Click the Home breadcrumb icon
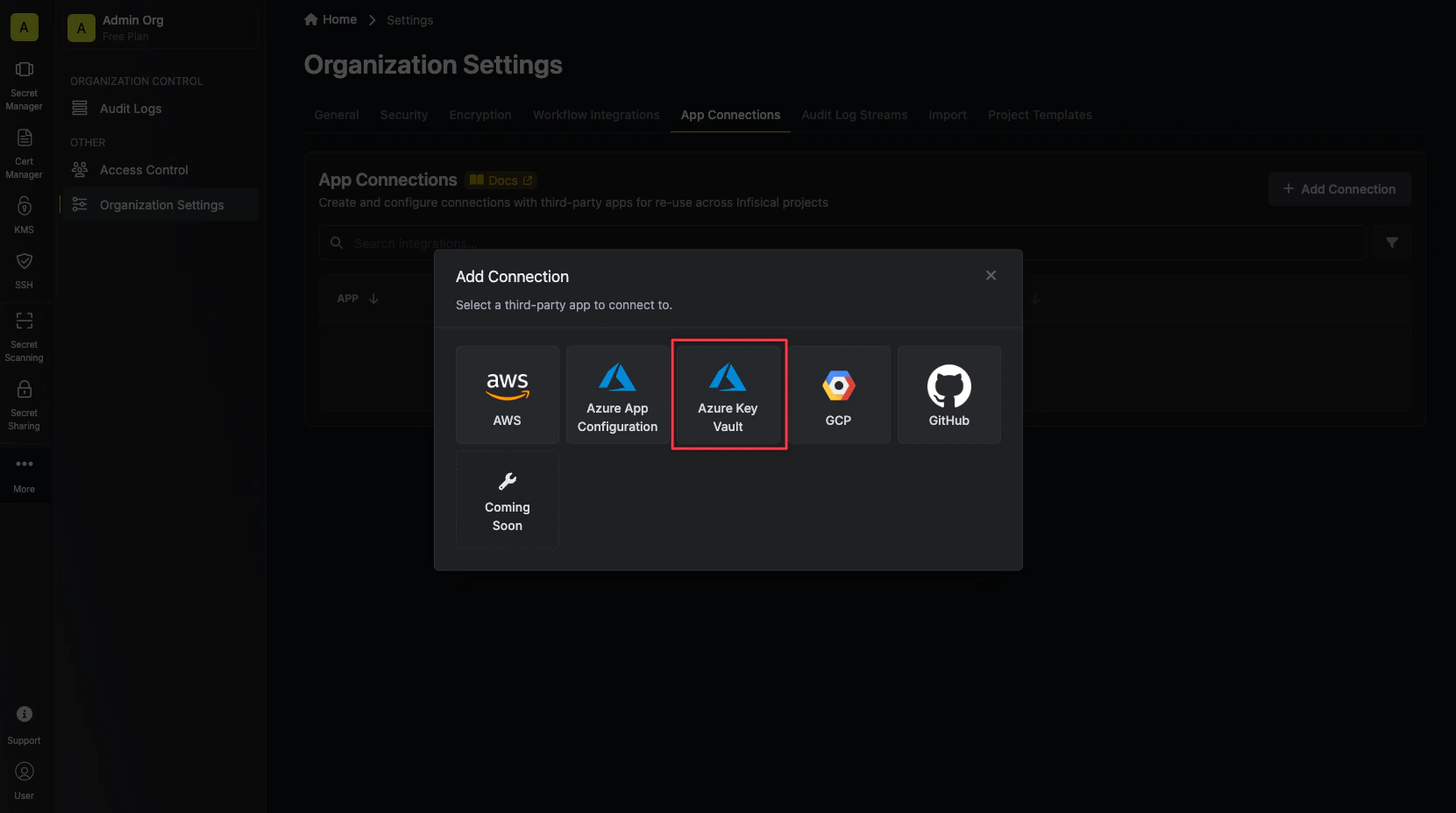The image size is (1456, 813). point(311,19)
